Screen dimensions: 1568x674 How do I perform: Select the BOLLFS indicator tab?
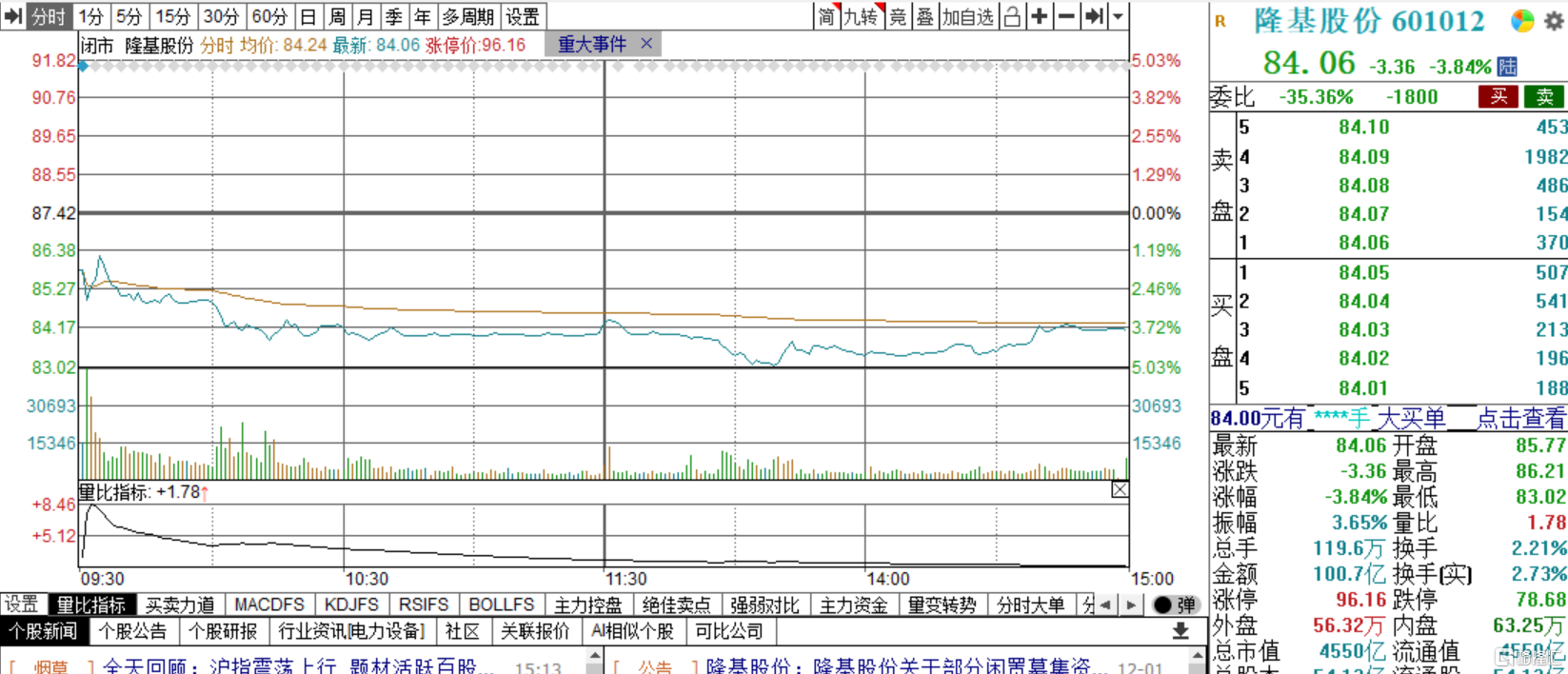[502, 605]
